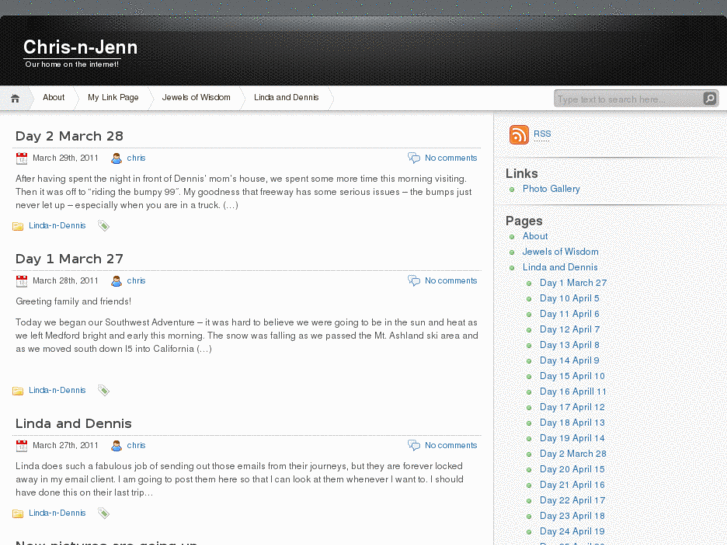The image size is (727, 545).
Task: Open Linda-n-Dennis category under Day 1 post
Action: [57, 391]
